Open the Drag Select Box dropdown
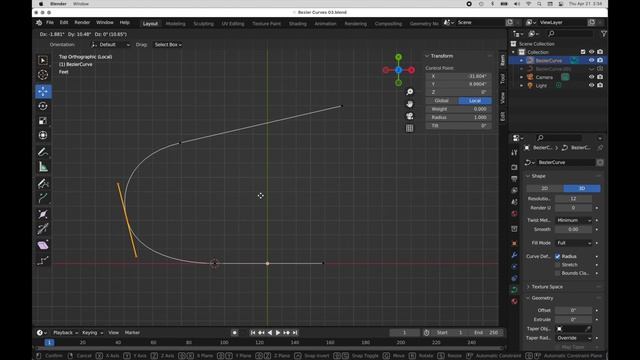Viewport: 640px width, 360px height. (x=168, y=44)
